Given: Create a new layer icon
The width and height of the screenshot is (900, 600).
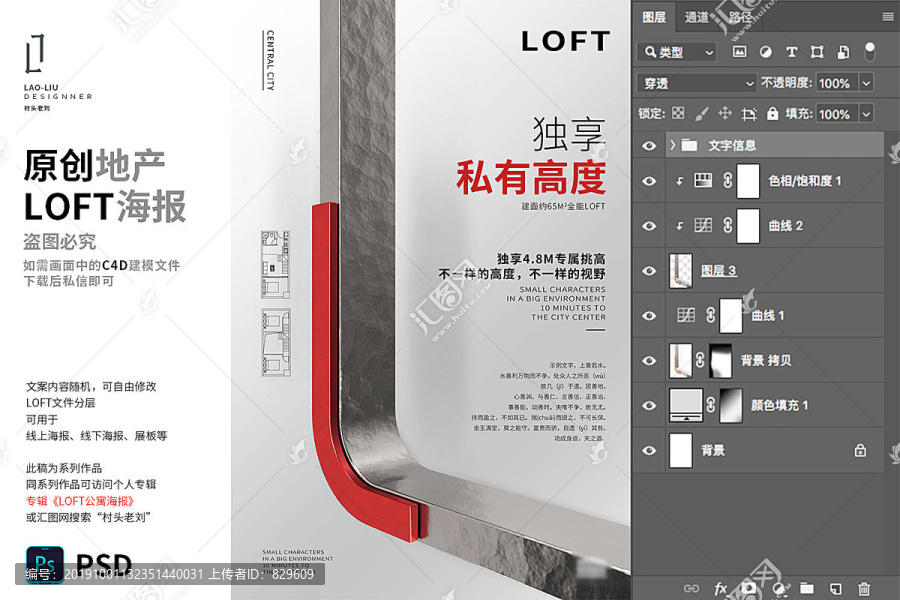Looking at the screenshot, I should [836, 589].
